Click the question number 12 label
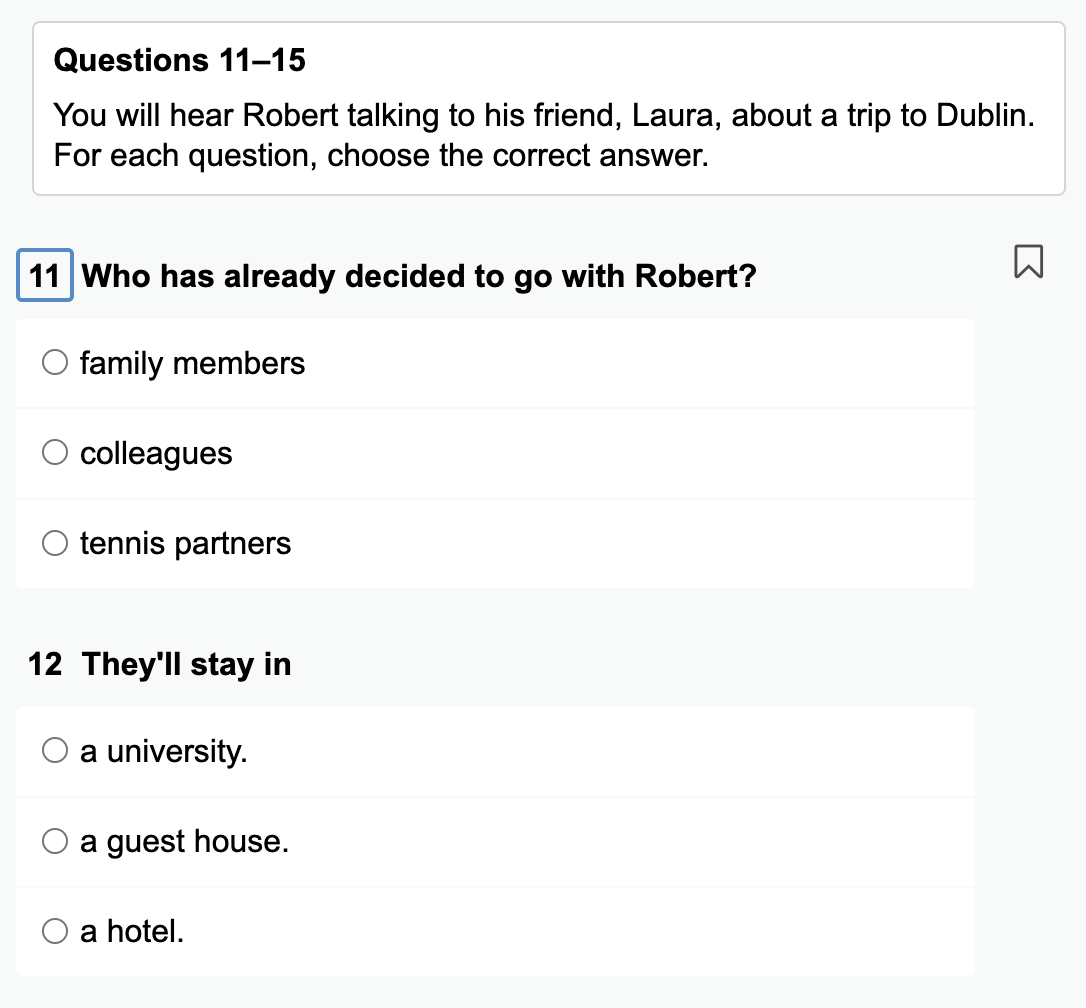 point(45,664)
